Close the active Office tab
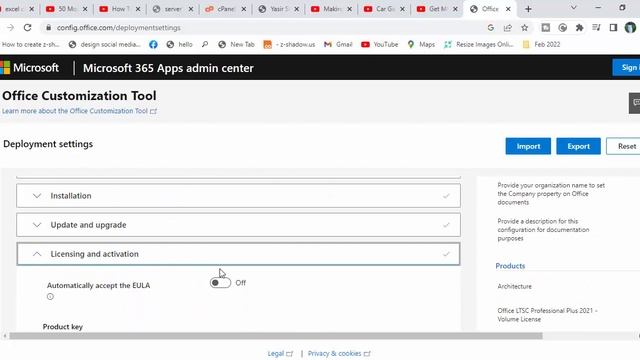This screenshot has width=640, height=360. pos(508,9)
